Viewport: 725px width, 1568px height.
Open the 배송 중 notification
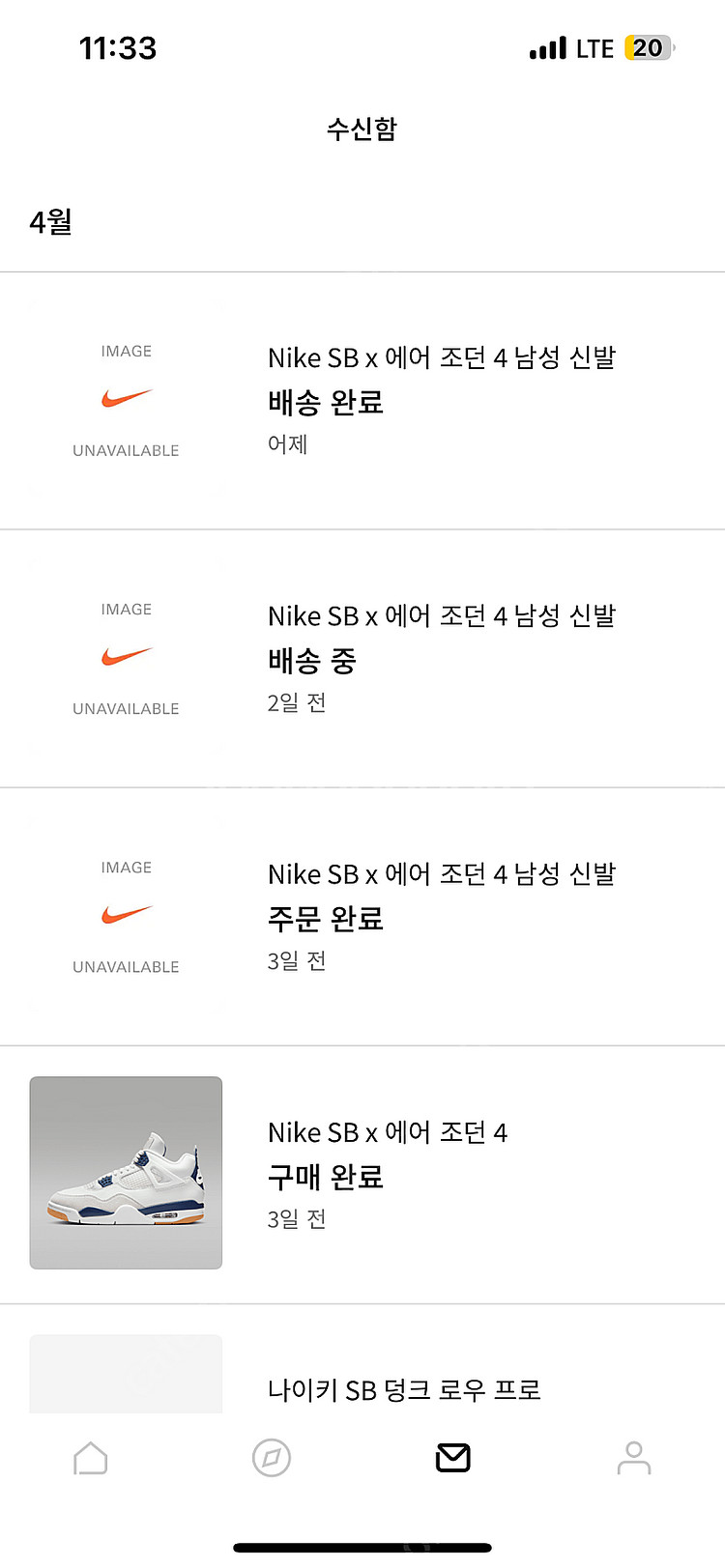click(x=362, y=659)
